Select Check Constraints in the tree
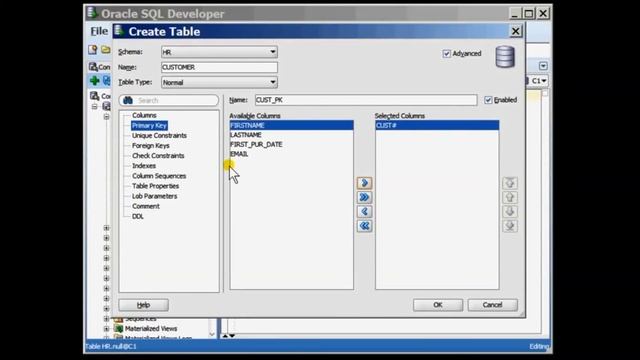This screenshot has height=360, width=640. coord(158,156)
